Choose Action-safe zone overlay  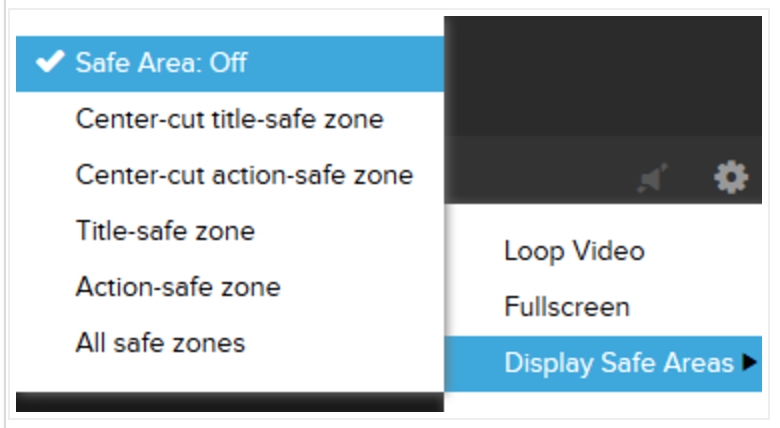[230, 287]
